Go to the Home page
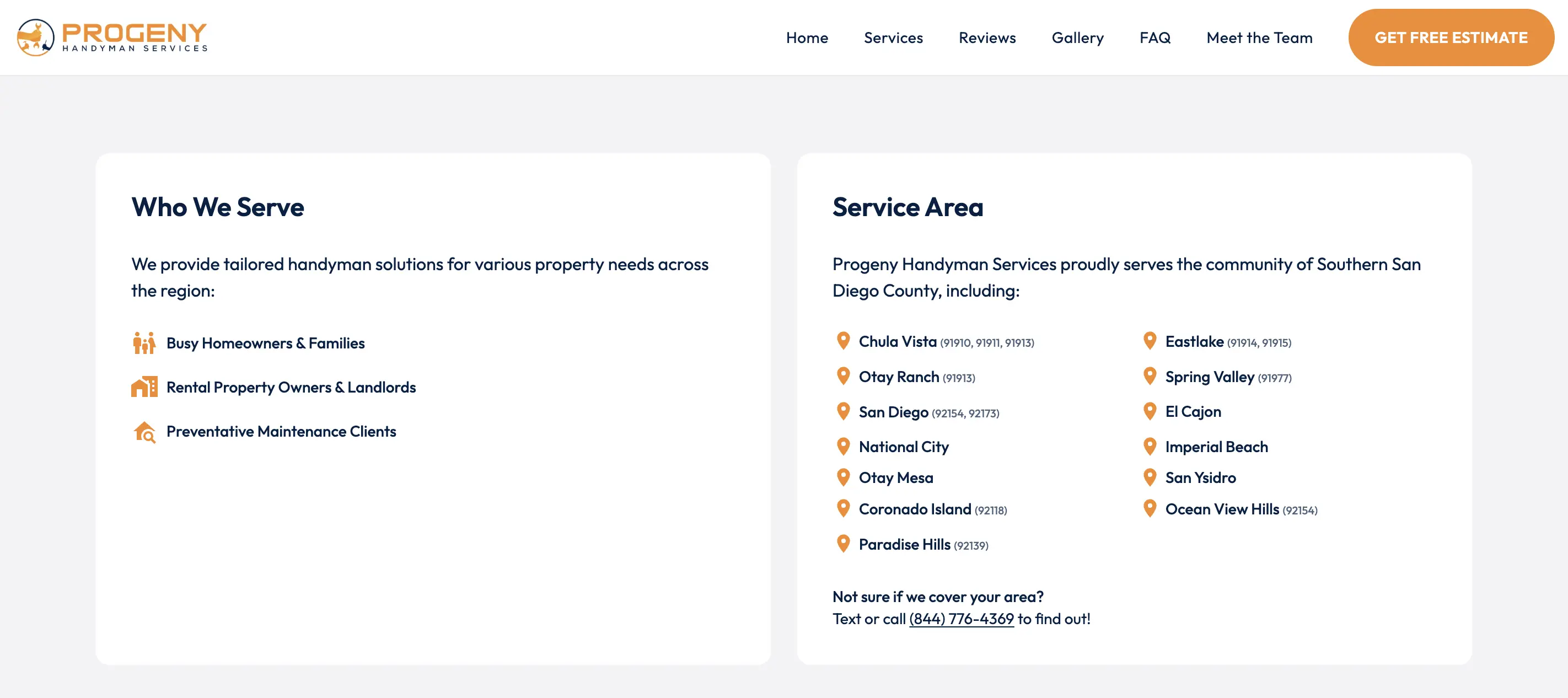1568x698 pixels. coord(807,37)
